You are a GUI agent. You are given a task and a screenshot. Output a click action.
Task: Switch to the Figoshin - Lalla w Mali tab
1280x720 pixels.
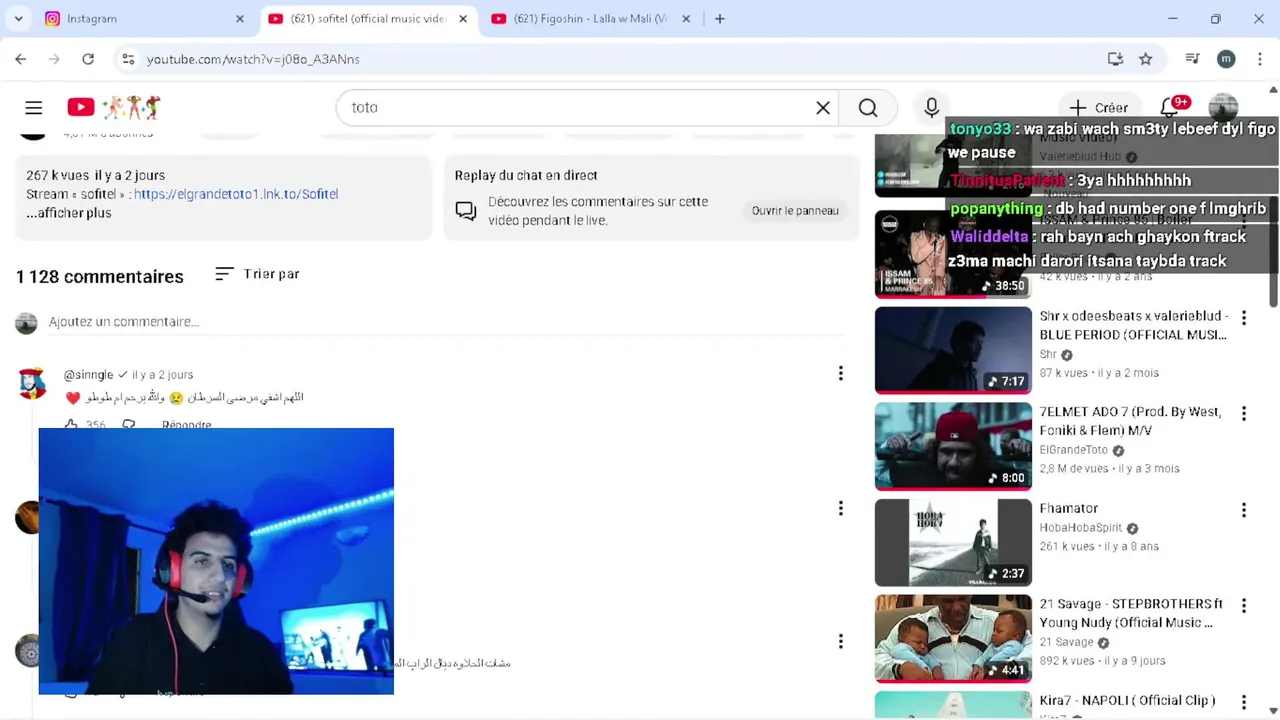(x=590, y=19)
